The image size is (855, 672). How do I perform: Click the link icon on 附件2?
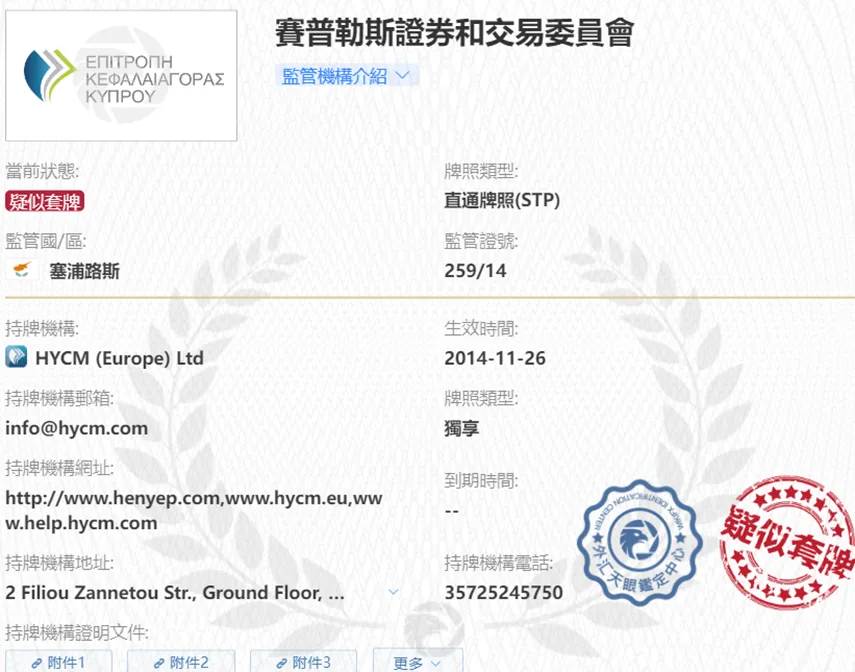[x=159, y=663]
